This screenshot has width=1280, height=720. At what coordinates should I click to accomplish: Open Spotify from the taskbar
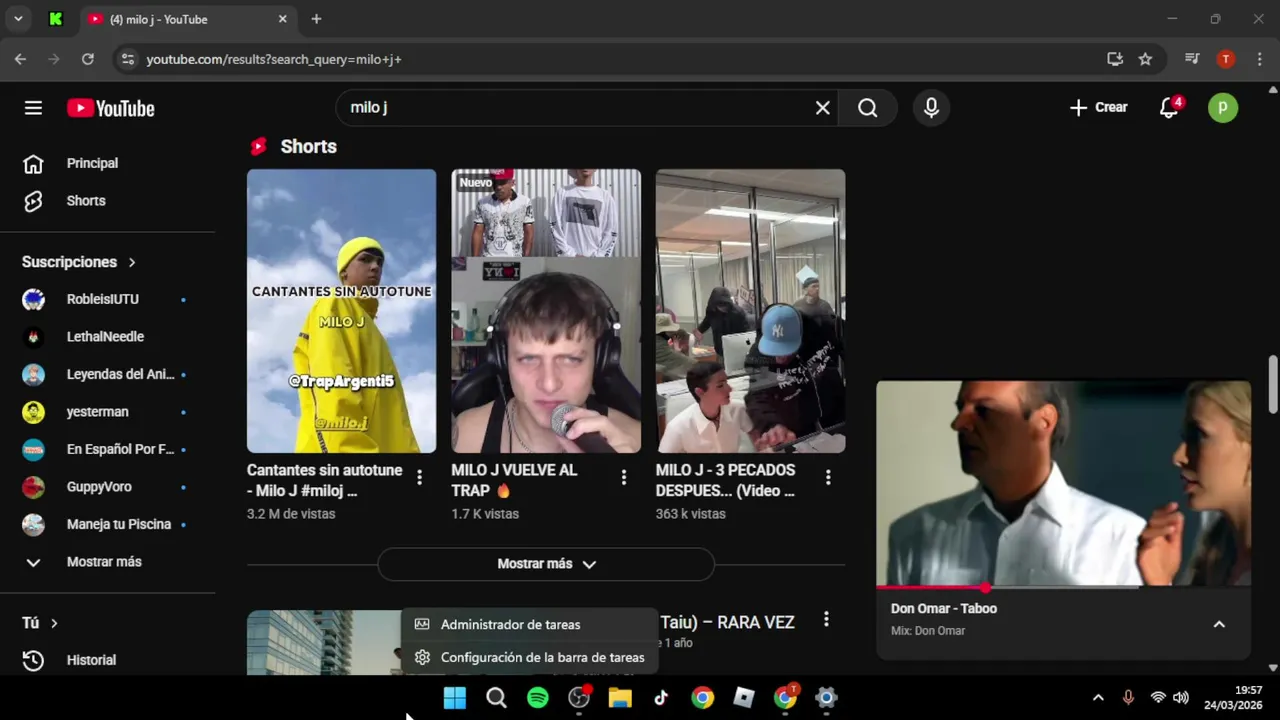[538, 698]
